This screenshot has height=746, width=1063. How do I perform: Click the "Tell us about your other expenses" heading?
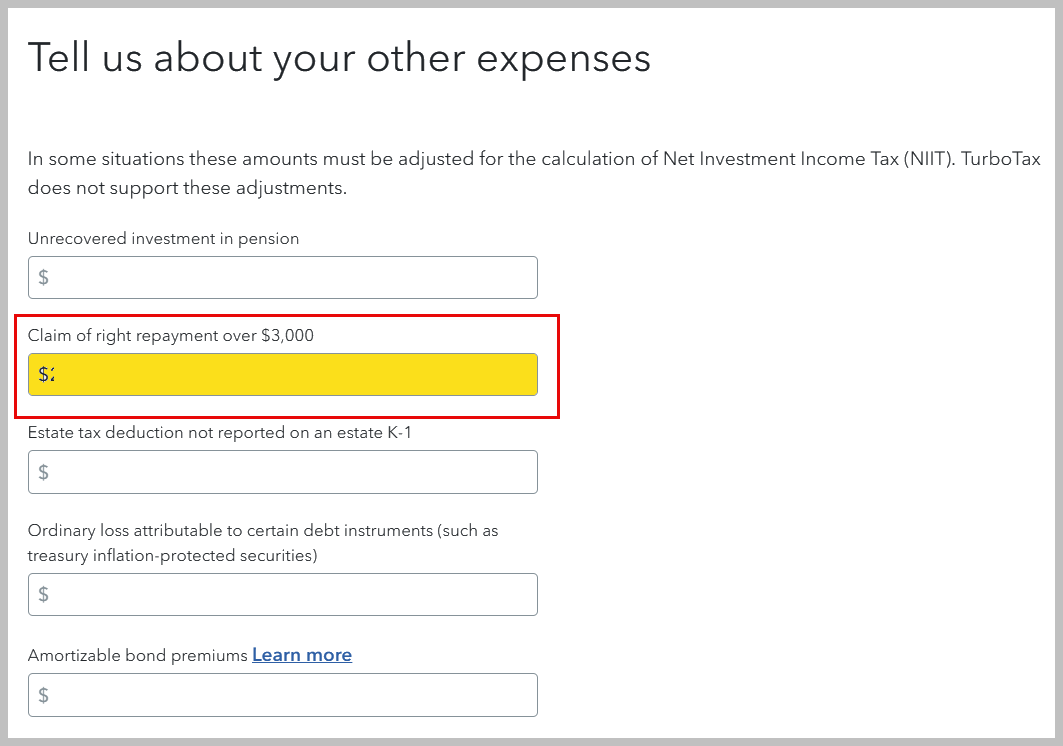click(x=339, y=58)
